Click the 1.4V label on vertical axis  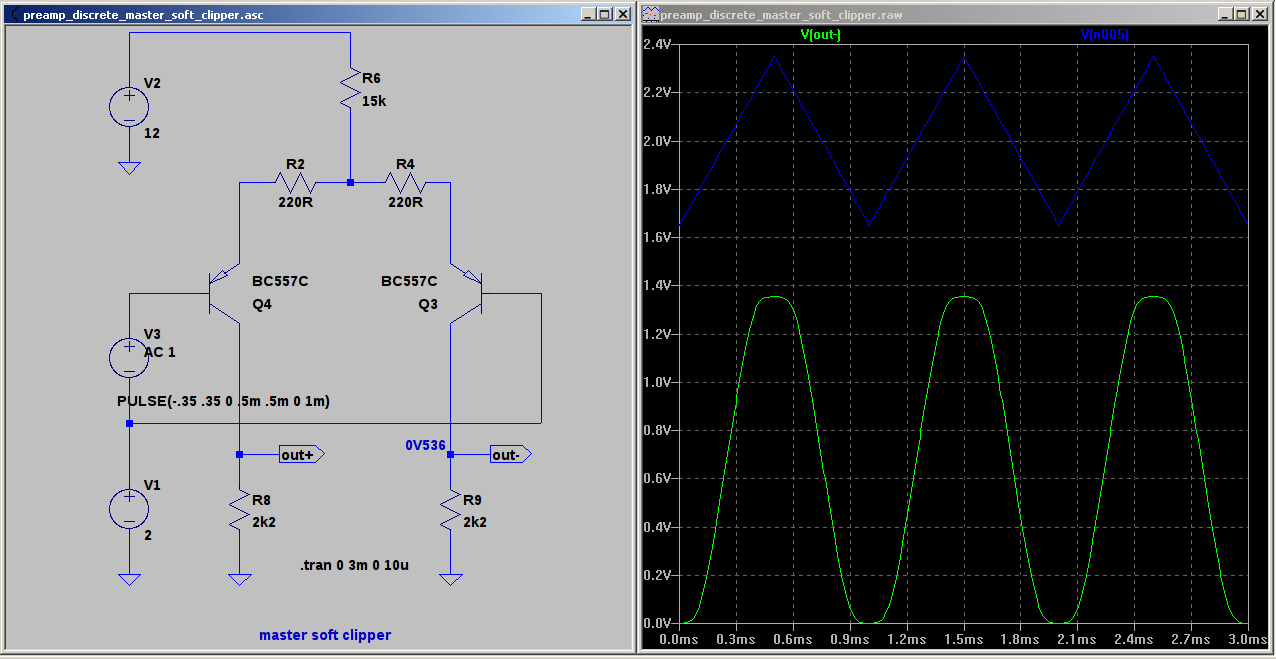[x=656, y=285]
